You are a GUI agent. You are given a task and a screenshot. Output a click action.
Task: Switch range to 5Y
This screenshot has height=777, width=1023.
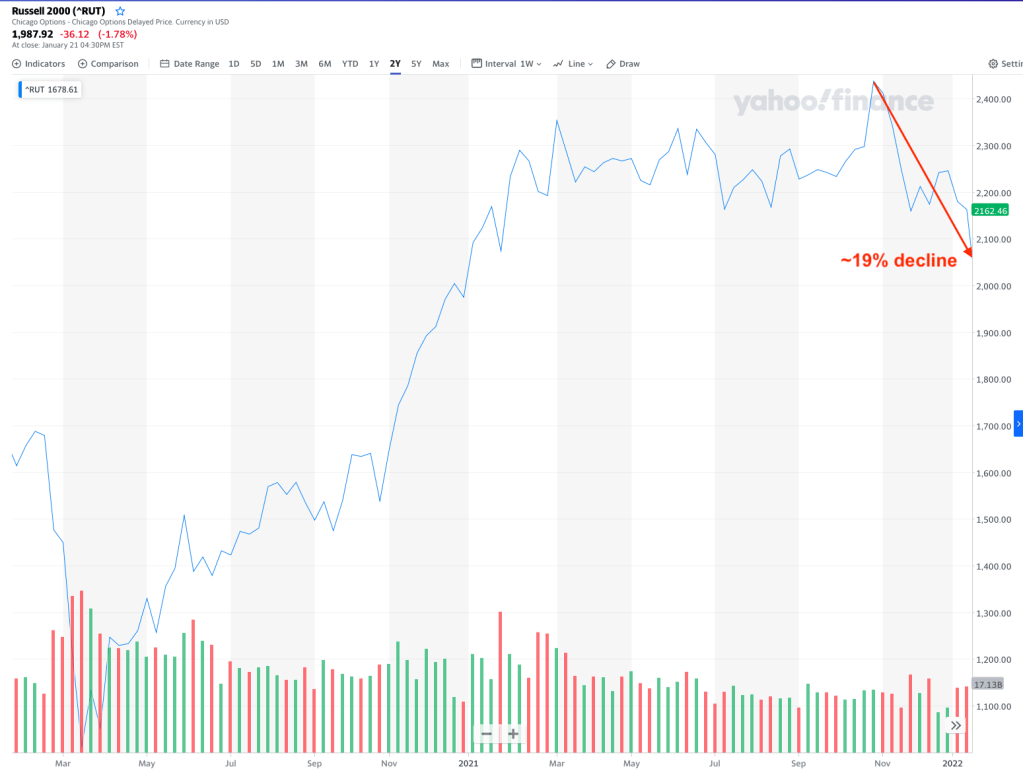coord(416,64)
